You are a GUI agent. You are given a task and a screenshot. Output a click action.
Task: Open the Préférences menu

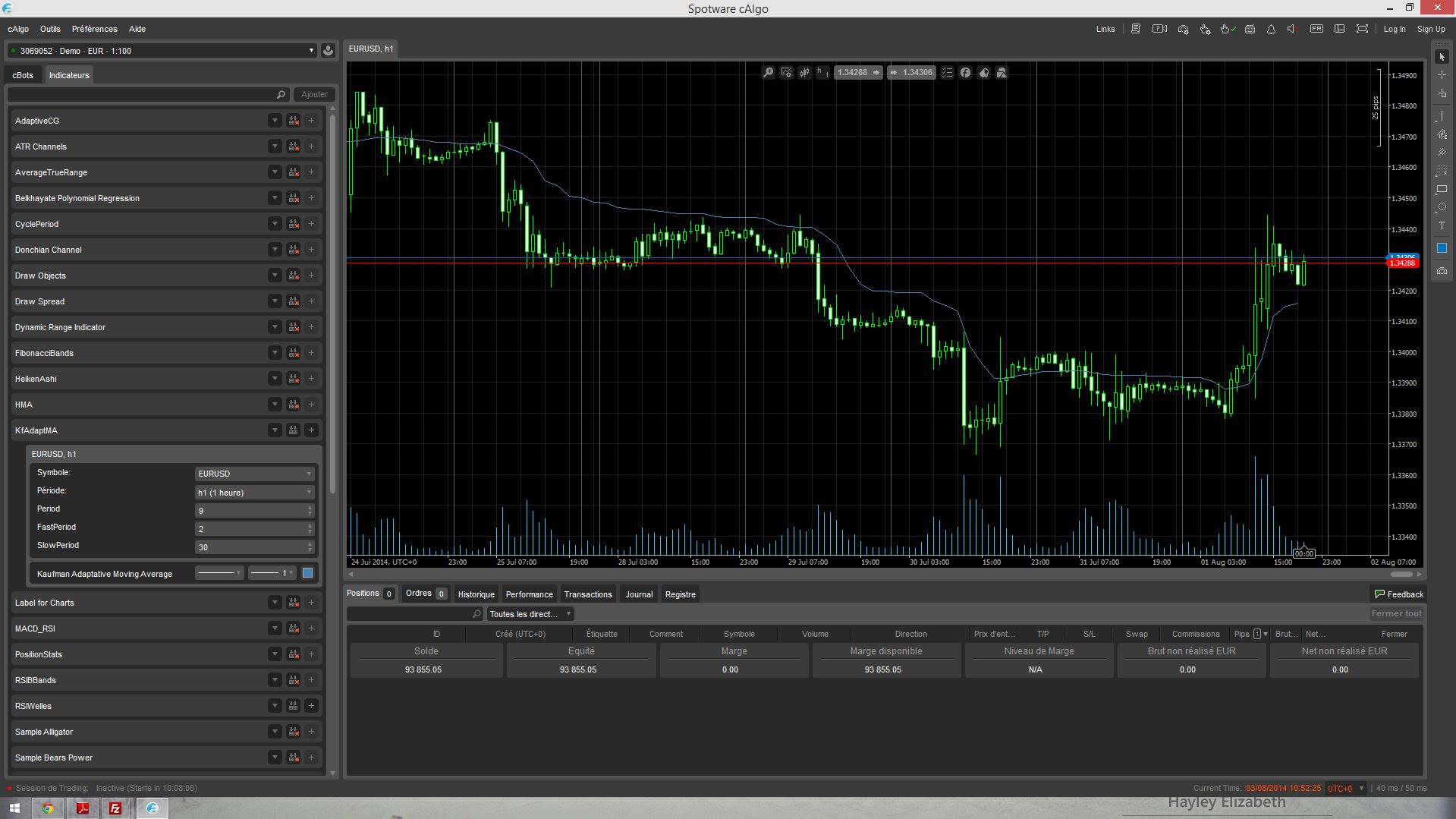pyautogui.click(x=95, y=29)
